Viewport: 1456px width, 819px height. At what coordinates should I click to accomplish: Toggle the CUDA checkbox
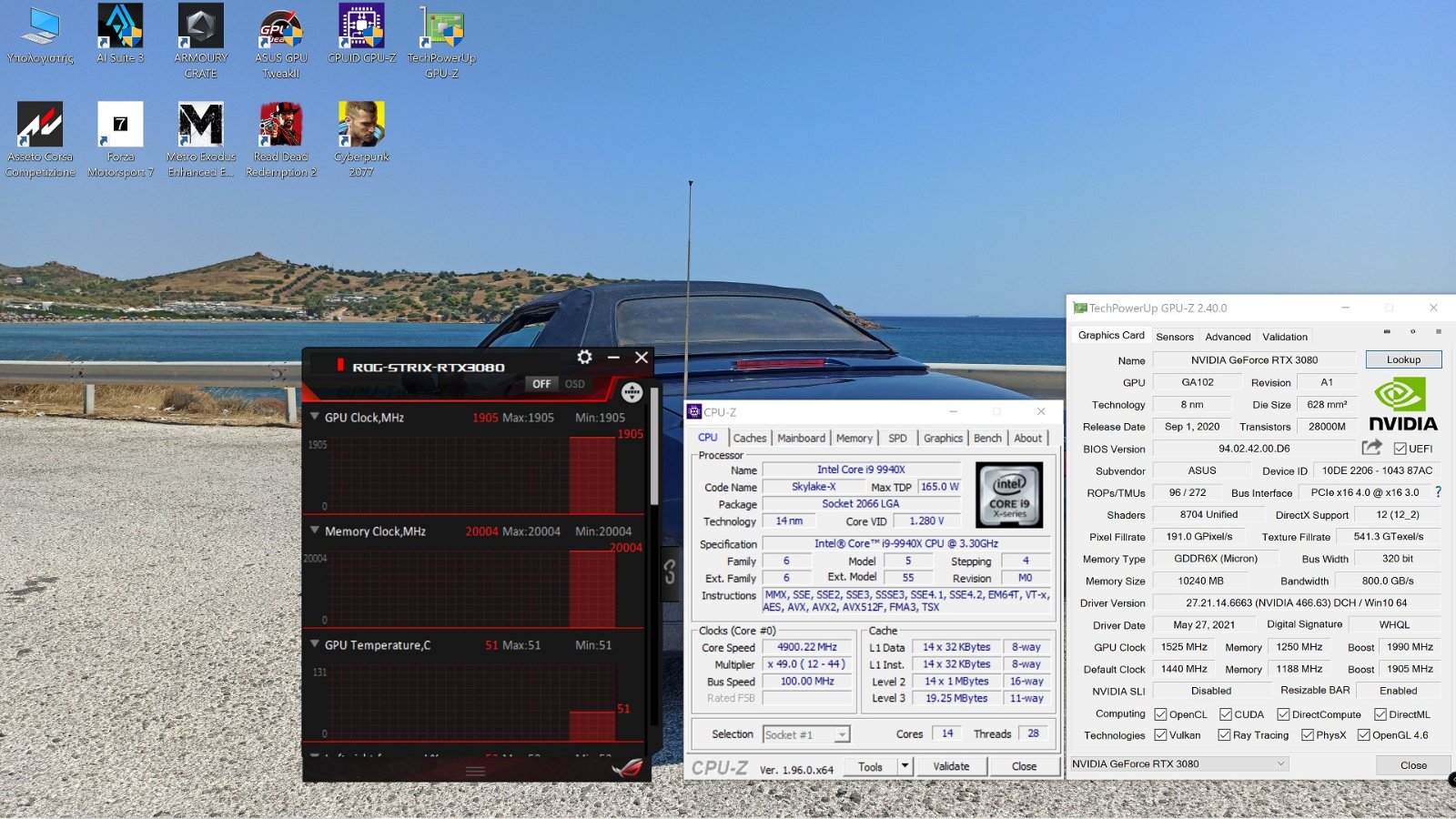coord(1226,714)
